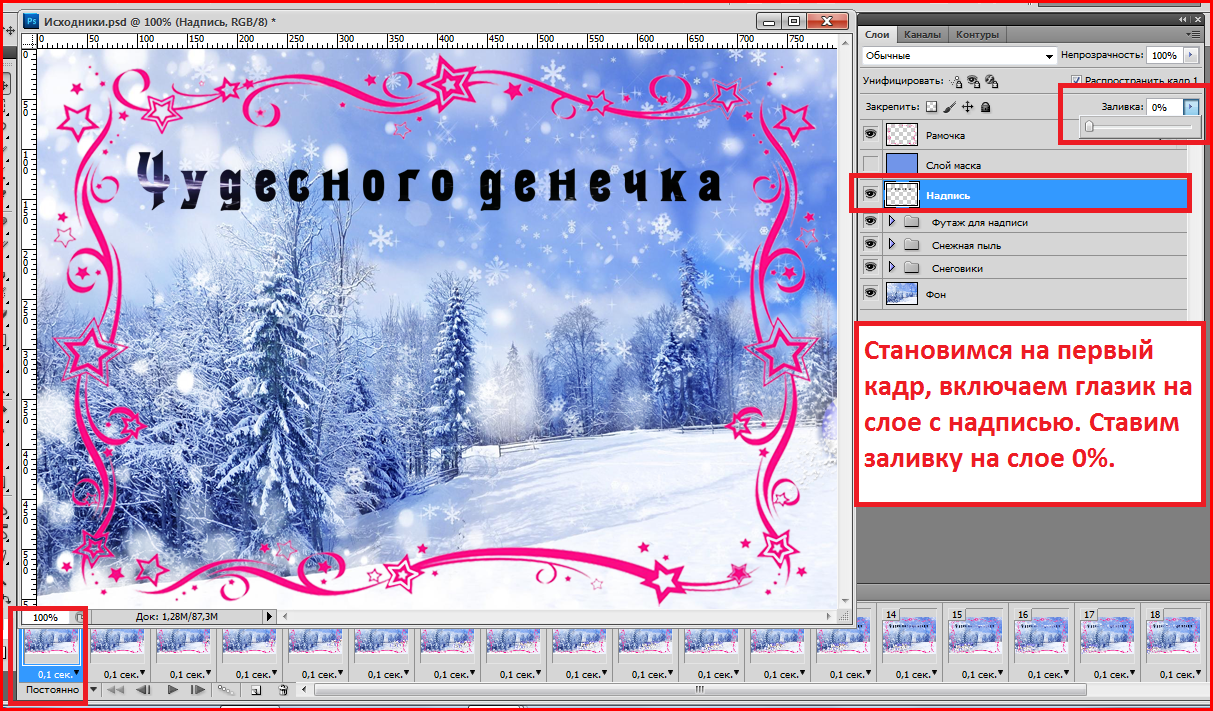1213x711 pixels.
Task: Switch to the Слои tab
Action: tap(877, 34)
